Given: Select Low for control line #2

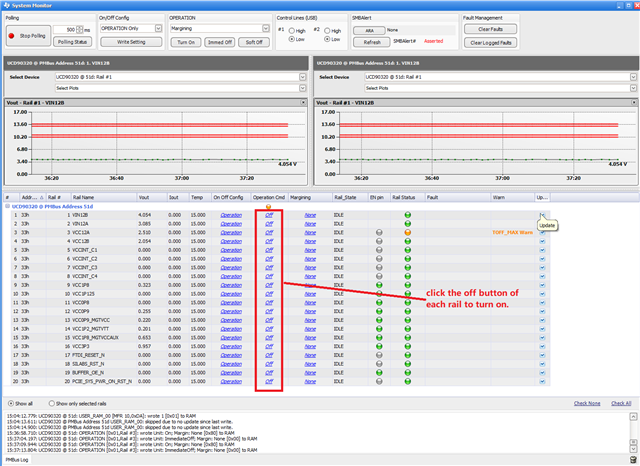Looking at the screenshot, I should [x=327, y=39].
